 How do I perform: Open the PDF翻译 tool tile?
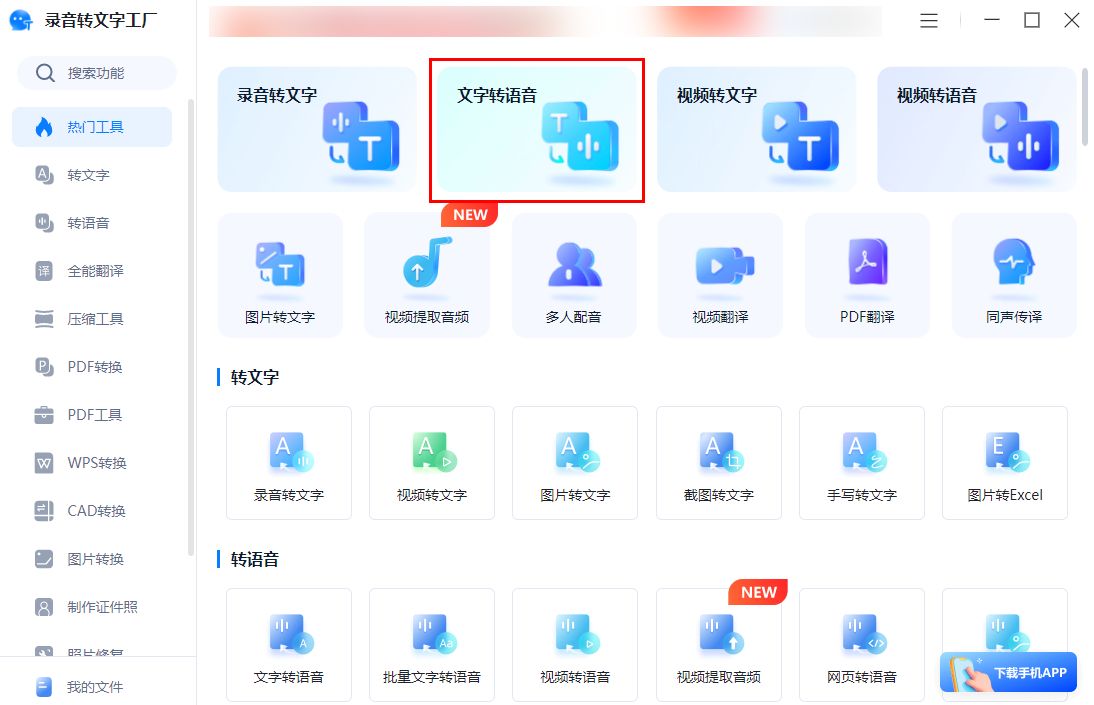pyautogui.click(x=867, y=276)
